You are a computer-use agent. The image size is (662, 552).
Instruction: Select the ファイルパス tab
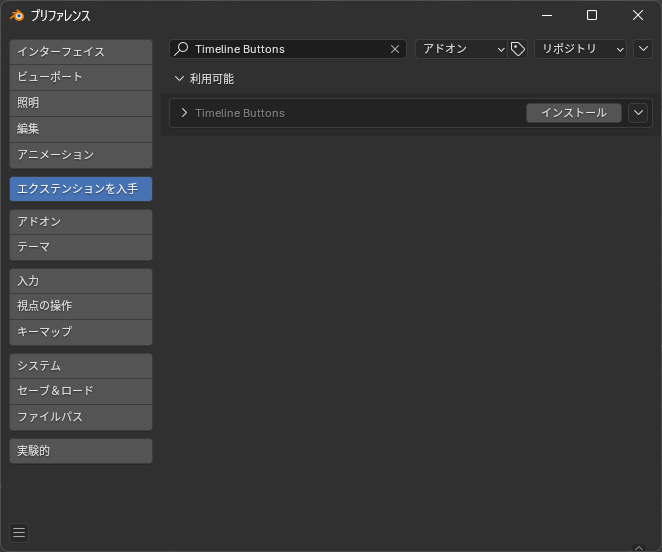point(81,417)
